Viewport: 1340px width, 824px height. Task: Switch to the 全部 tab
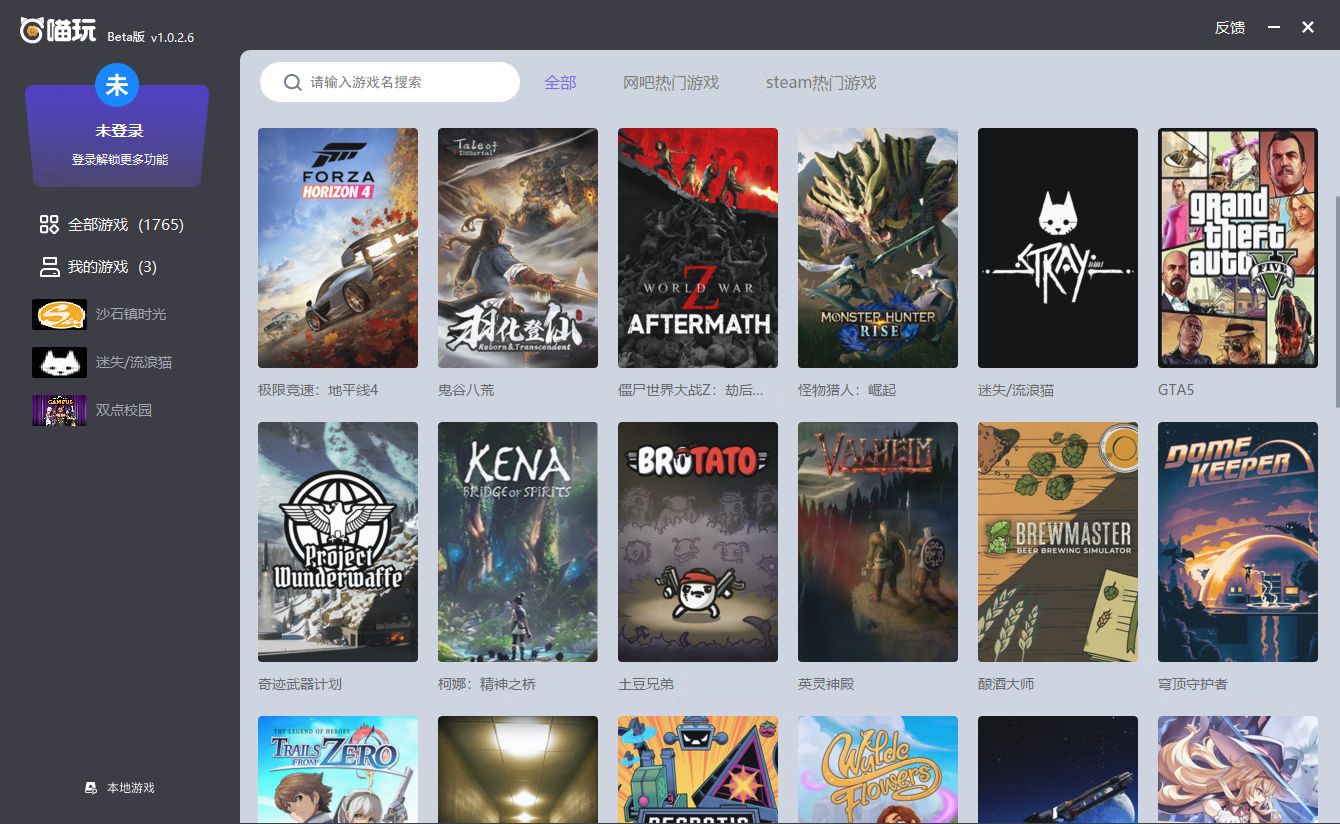tap(560, 83)
